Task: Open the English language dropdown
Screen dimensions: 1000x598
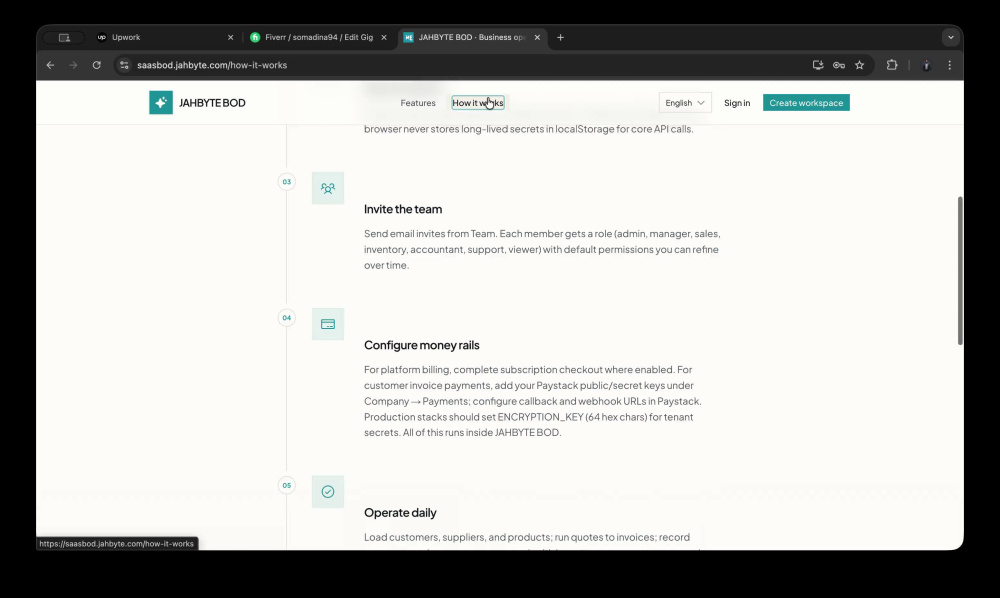Action: [x=685, y=103]
